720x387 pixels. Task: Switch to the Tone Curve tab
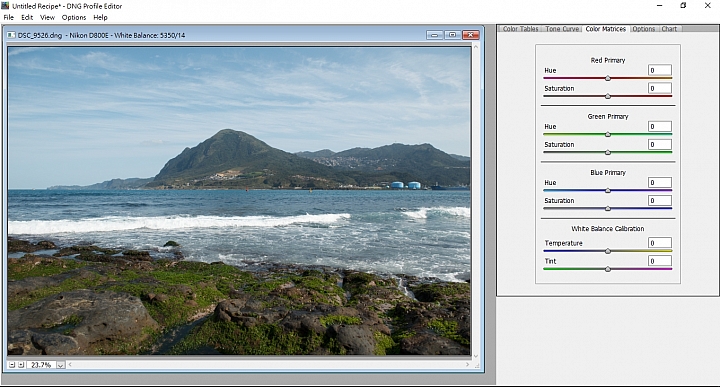click(x=562, y=29)
